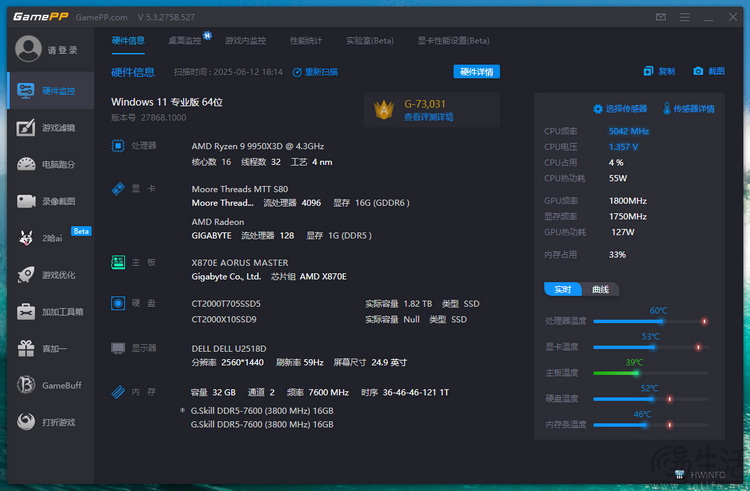The height and width of the screenshot is (491, 750).
Task: Open 喜加一 gift item in the sidebar
Action: tap(51, 349)
